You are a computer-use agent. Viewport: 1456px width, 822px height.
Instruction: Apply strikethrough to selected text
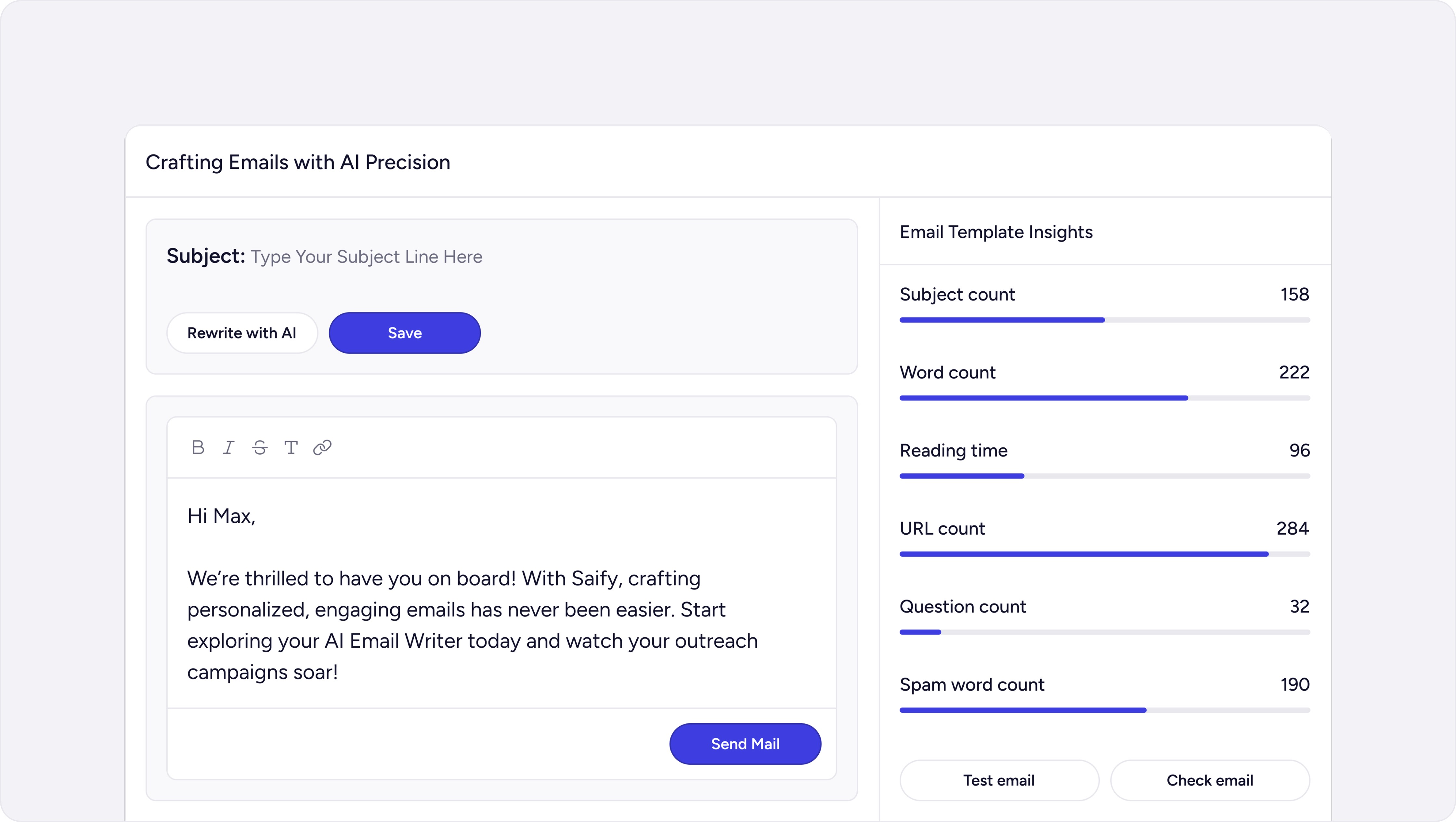pos(259,448)
